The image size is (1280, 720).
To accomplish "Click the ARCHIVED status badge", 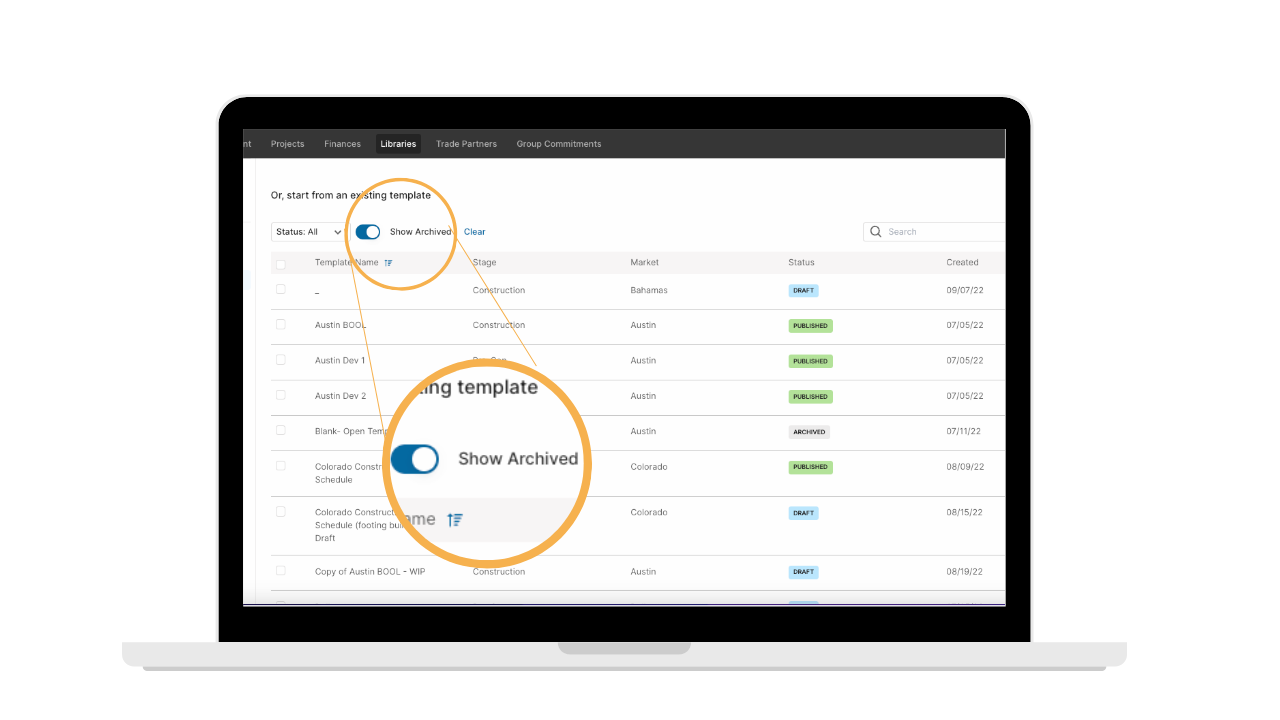I will (809, 432).
